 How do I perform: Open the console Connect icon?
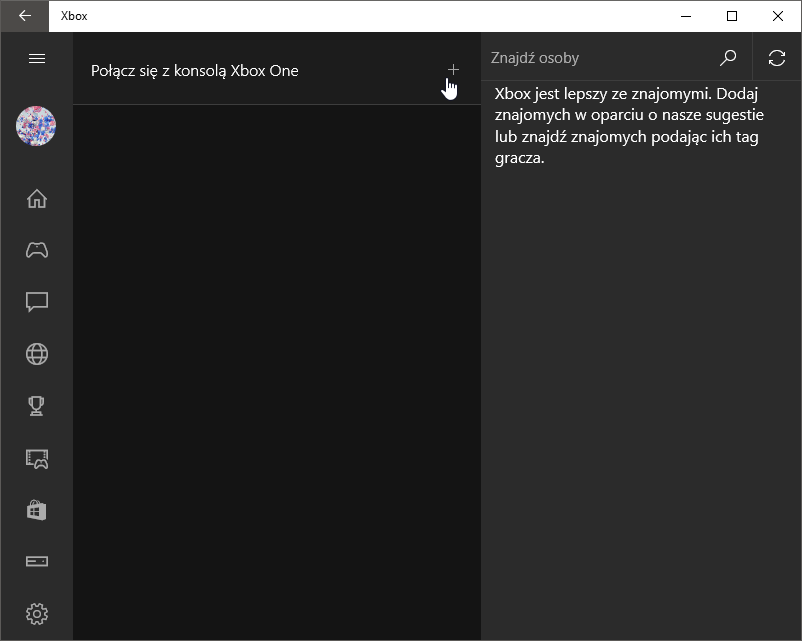tap(37, 562)
